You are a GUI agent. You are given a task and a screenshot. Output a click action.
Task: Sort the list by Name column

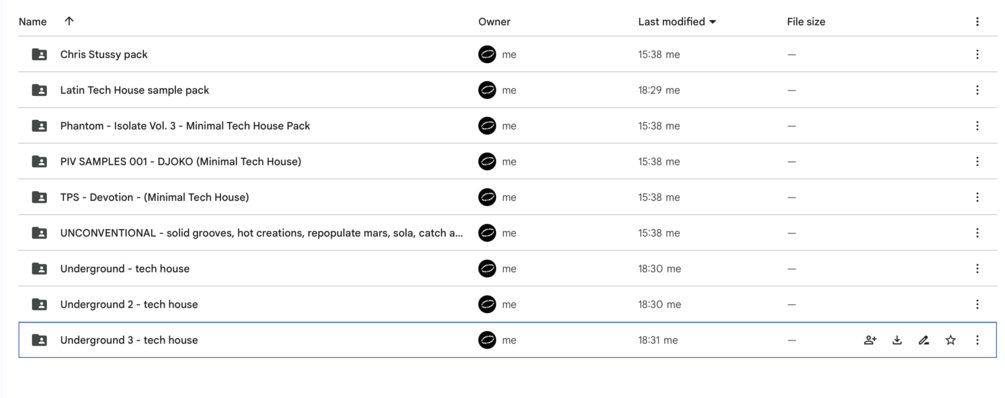click(x=33, y=22)
